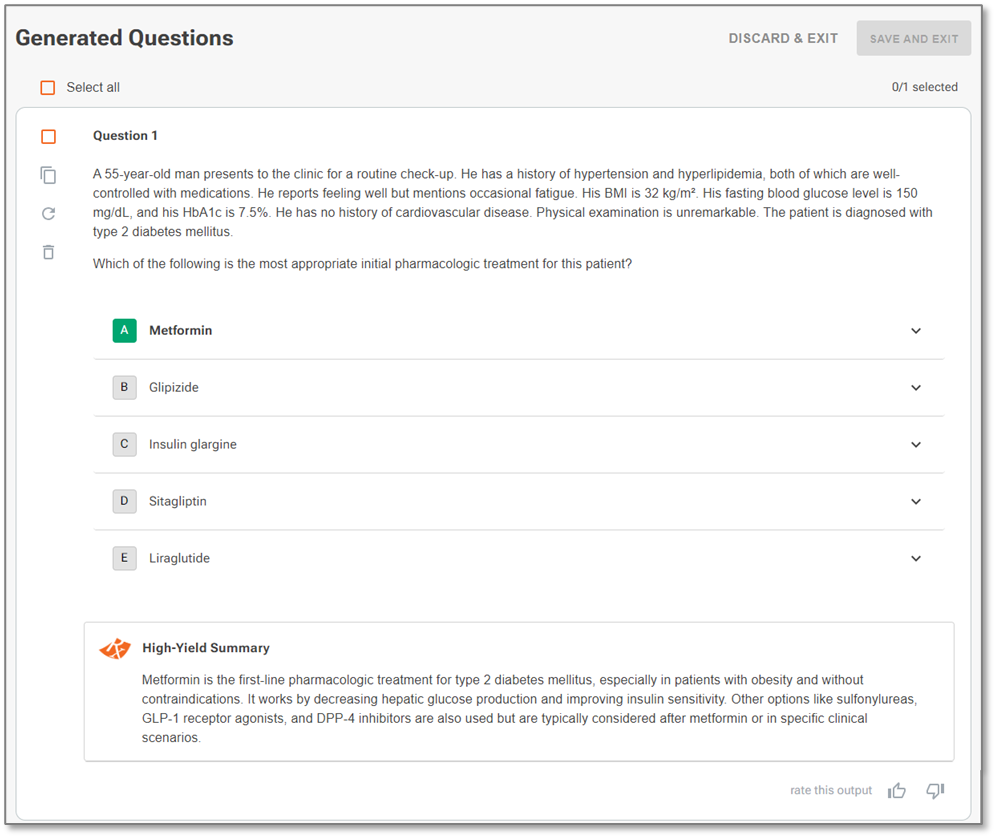Expand the Insulin glargine answer chevron
The height and width of the screenshot is (838, 996).
pos(916,445)
